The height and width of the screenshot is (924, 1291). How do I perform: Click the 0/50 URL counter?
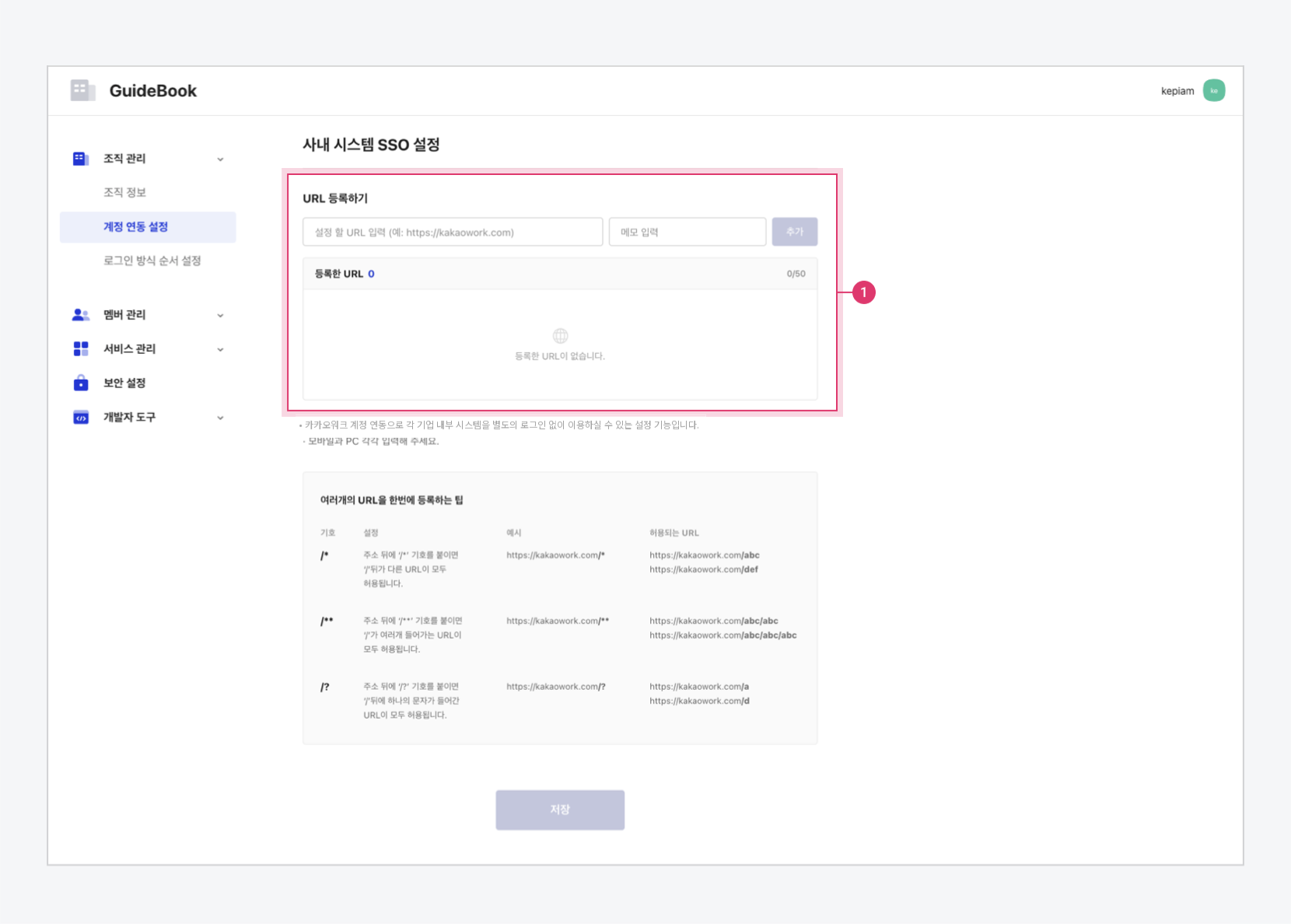[x=796, y=274]
